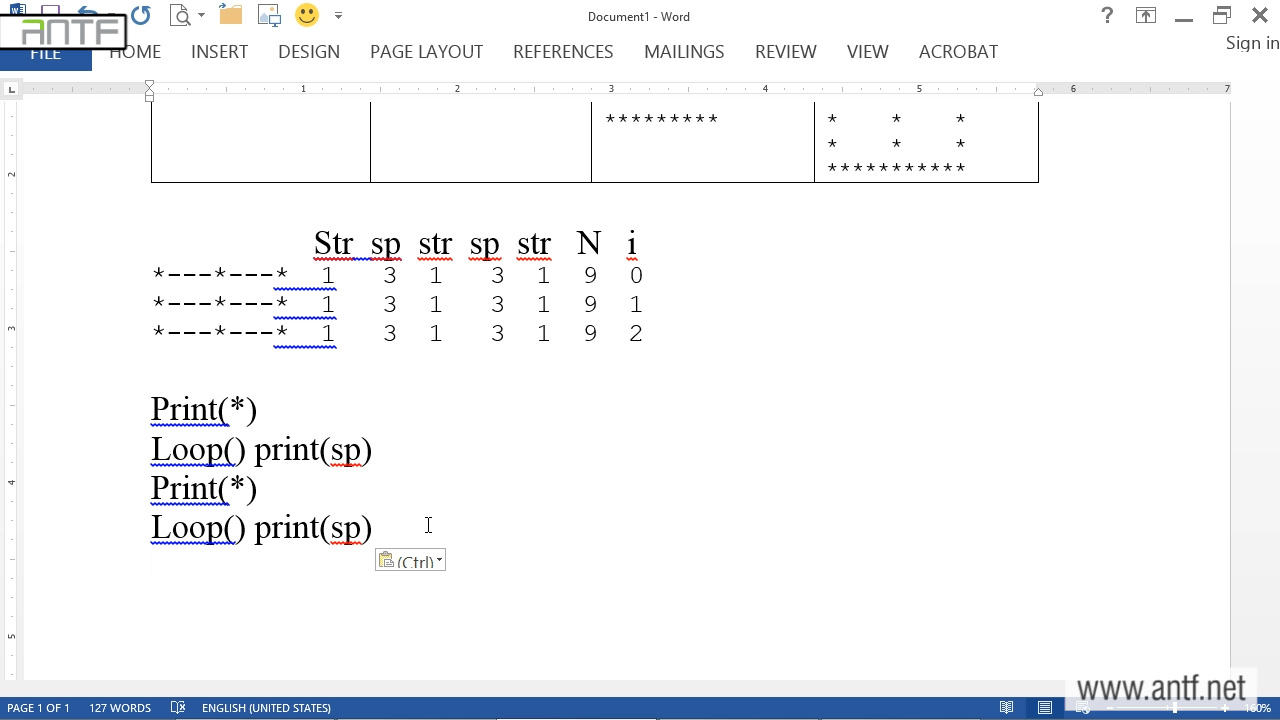Open Word Help question mark
This screenshot has height=720, width=1280.
pyautogui.click(x=1107, y=15)
